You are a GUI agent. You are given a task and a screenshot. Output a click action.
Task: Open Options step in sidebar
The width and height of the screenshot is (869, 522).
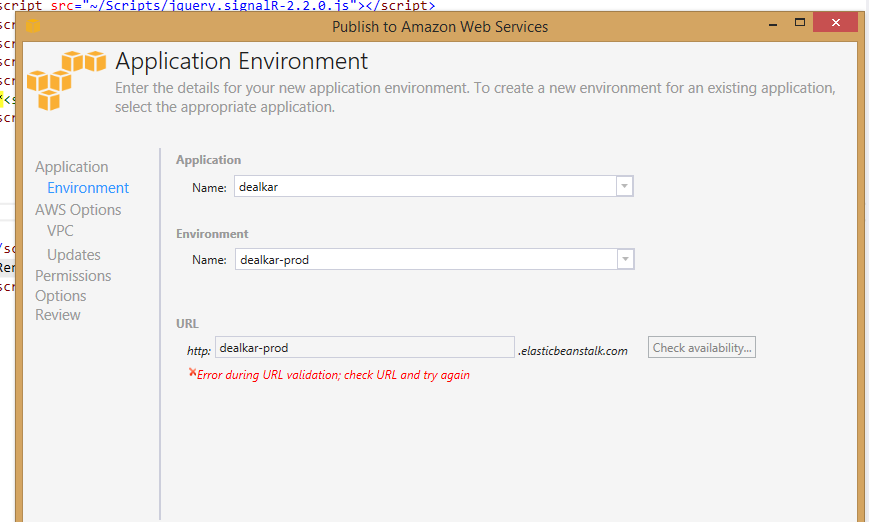[x=60, y=296]
